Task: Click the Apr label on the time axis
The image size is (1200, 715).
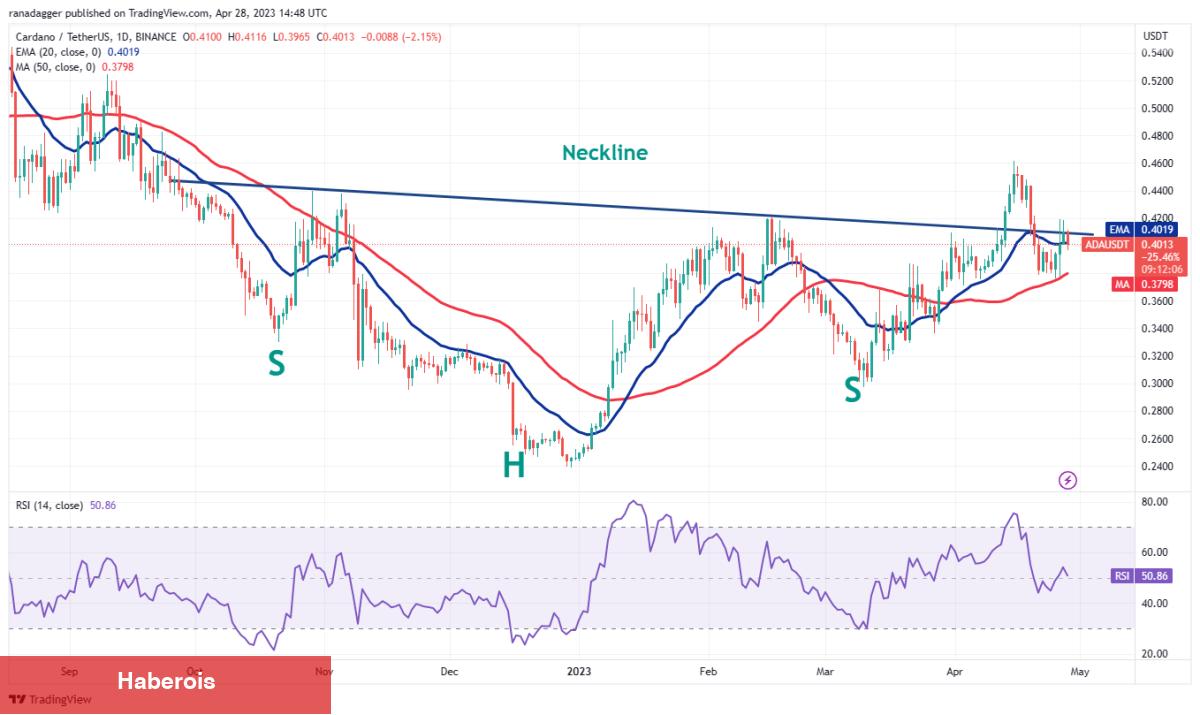Action: click(x=954, y=674)
